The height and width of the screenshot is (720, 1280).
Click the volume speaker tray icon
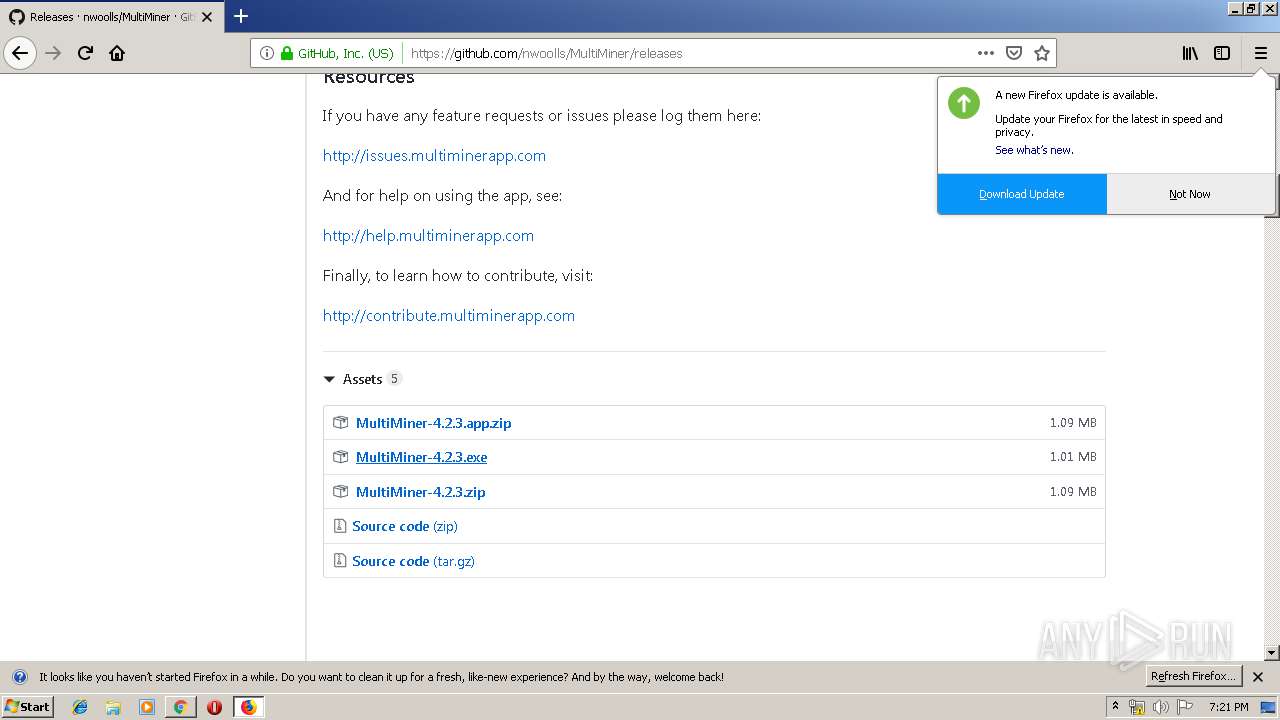[1161, 707]
